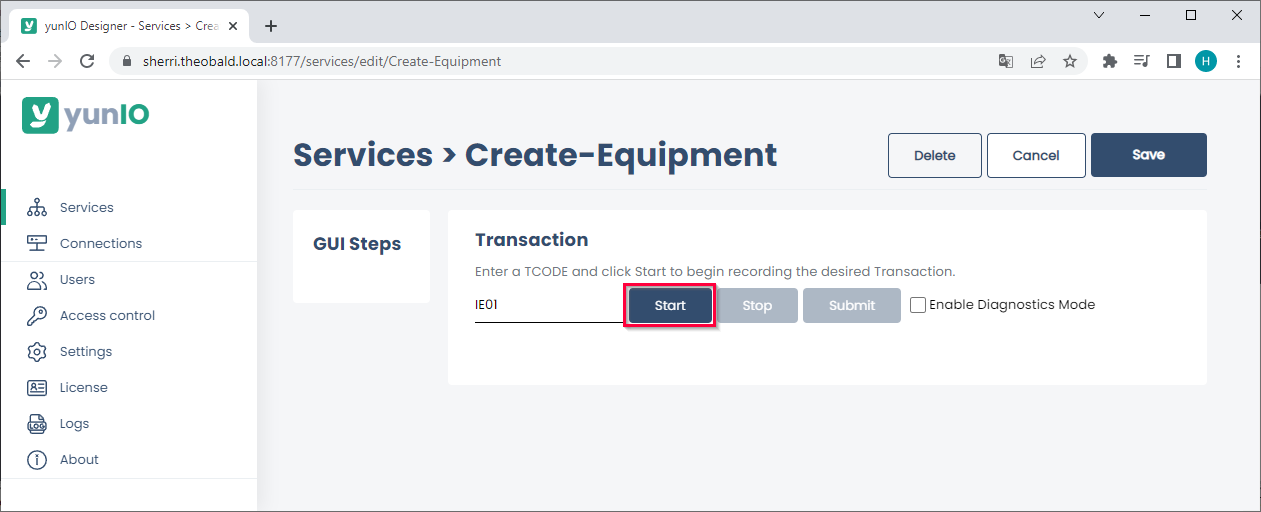
Task: Click the Cancel button
Action: (x=1036, y=155)
